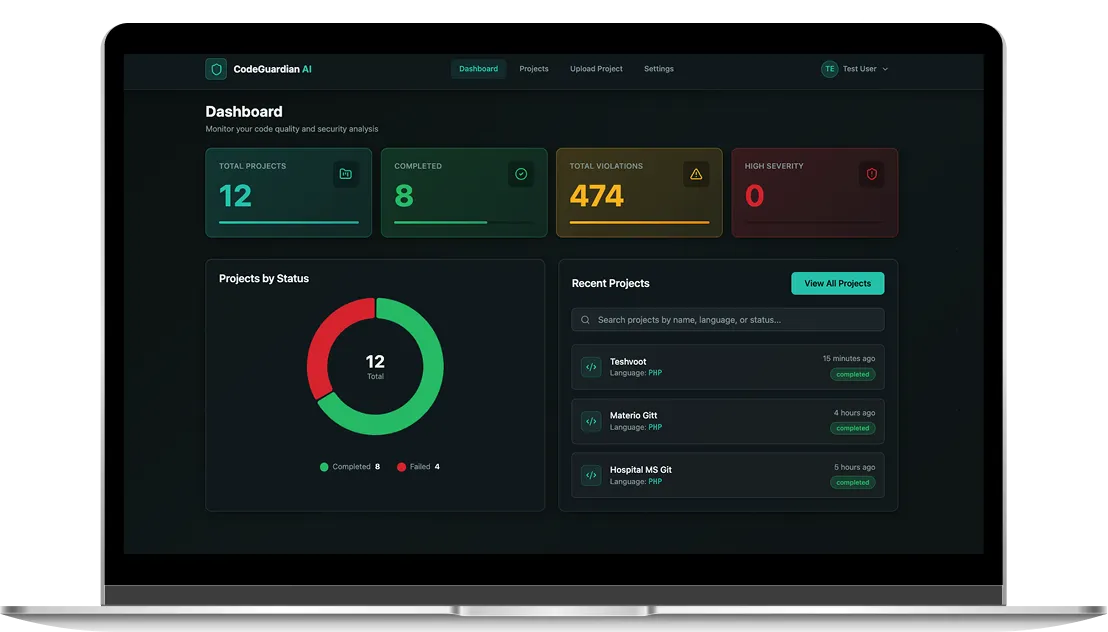Click the Language: PHP text under Materio Gitt
1108x632 pixels.
point(636,428)
